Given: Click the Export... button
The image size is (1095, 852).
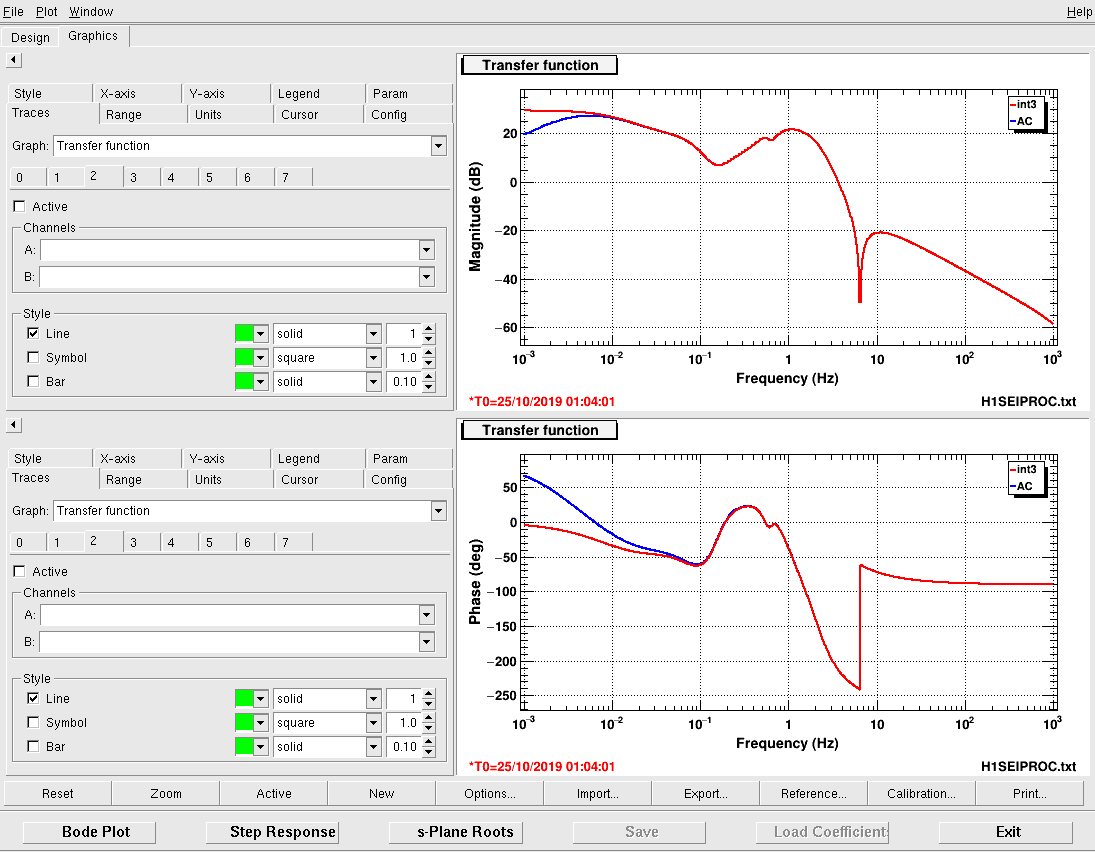Looking at the screenshot, I should pos(705,793).
